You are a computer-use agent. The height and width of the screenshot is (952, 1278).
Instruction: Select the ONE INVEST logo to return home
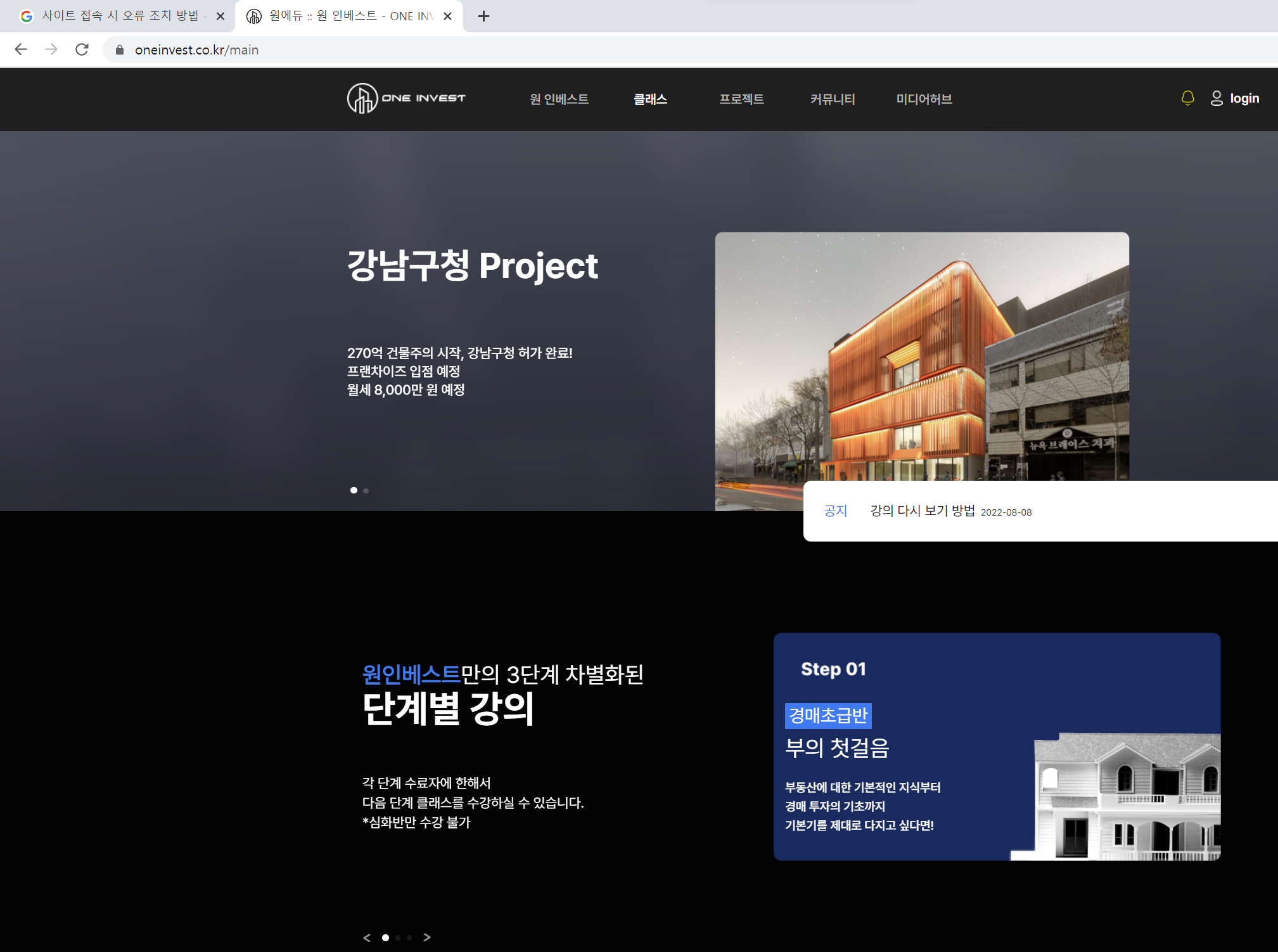click(x=406, y=98)
